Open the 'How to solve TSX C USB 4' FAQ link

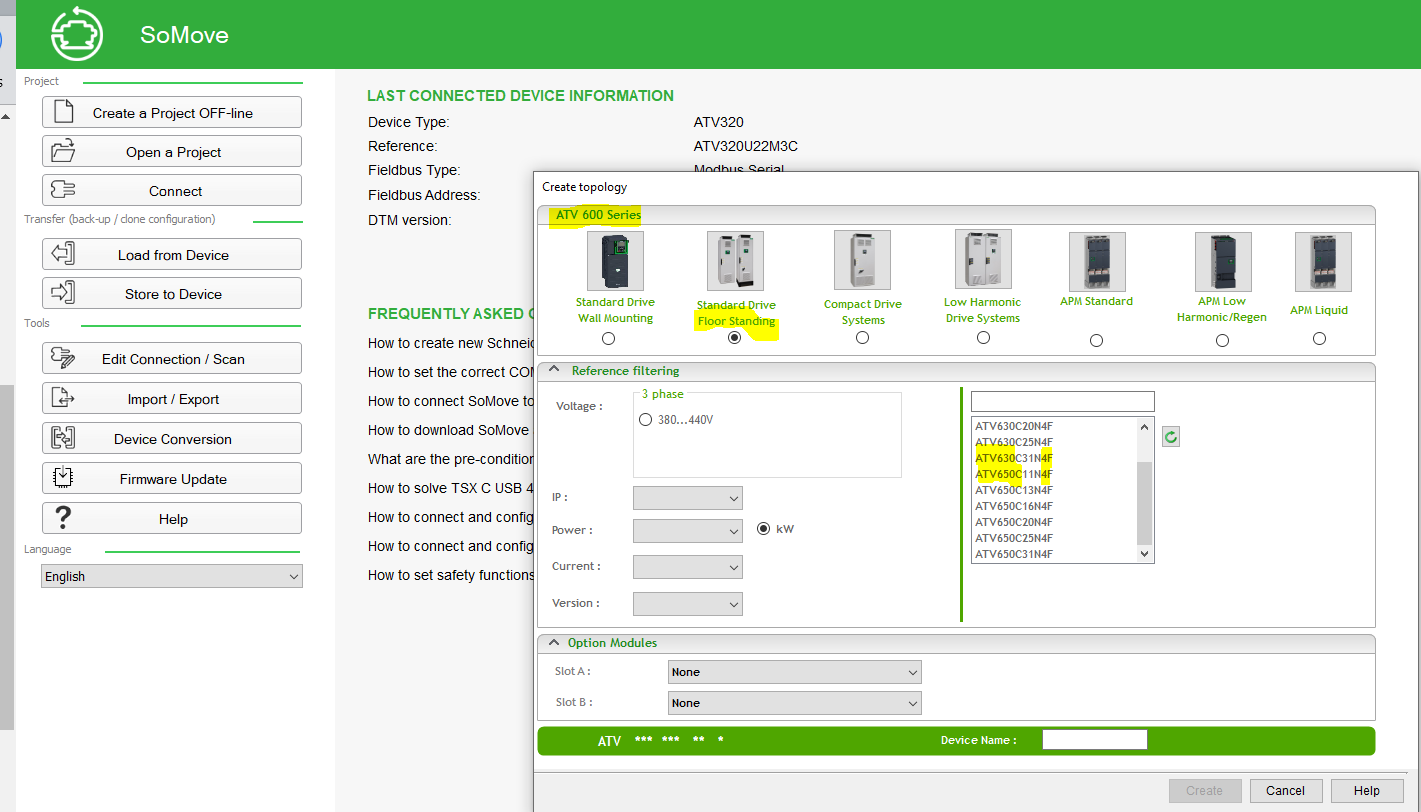[450, 488]
